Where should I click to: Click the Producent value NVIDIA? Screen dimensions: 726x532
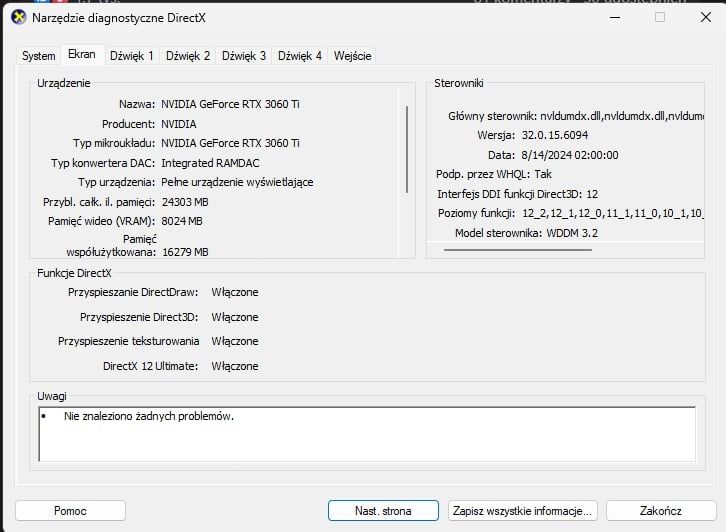(179, 124)
